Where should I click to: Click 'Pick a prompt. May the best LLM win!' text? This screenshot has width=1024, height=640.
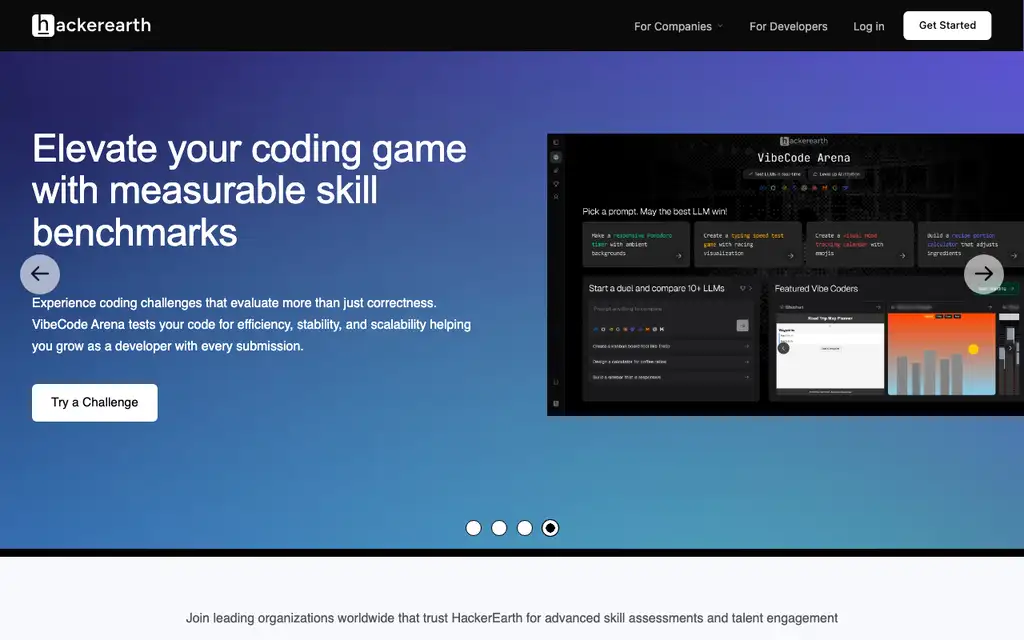click(x=654, y=212)
